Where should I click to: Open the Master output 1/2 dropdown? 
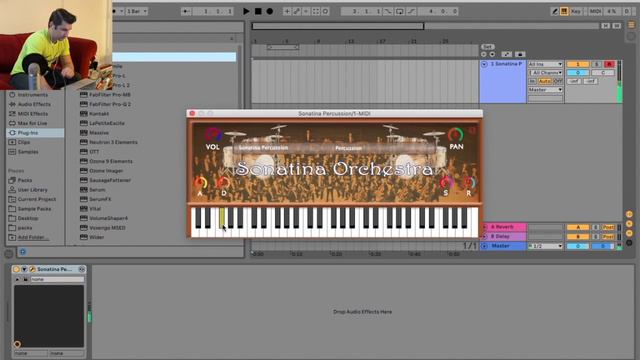pyautogui.click(x=545, y=246)
